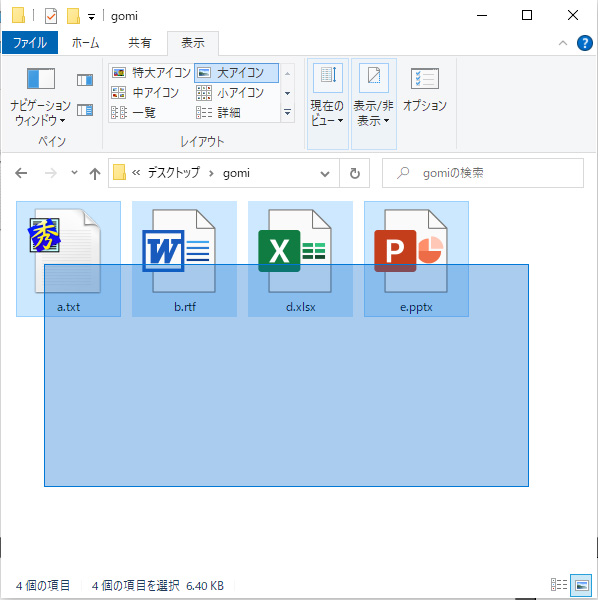Minimize the gomi window

pos(482,15)
